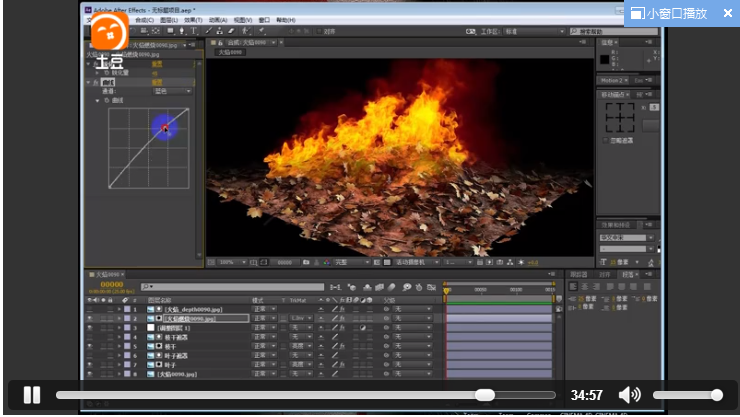Toggle adjustment layer switch on layer 3
The width and height of the screenshot is (740, 417).
point(362,327)
